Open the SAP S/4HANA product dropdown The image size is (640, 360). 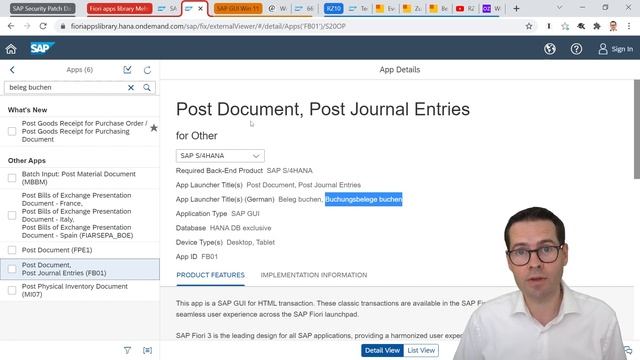220,156
